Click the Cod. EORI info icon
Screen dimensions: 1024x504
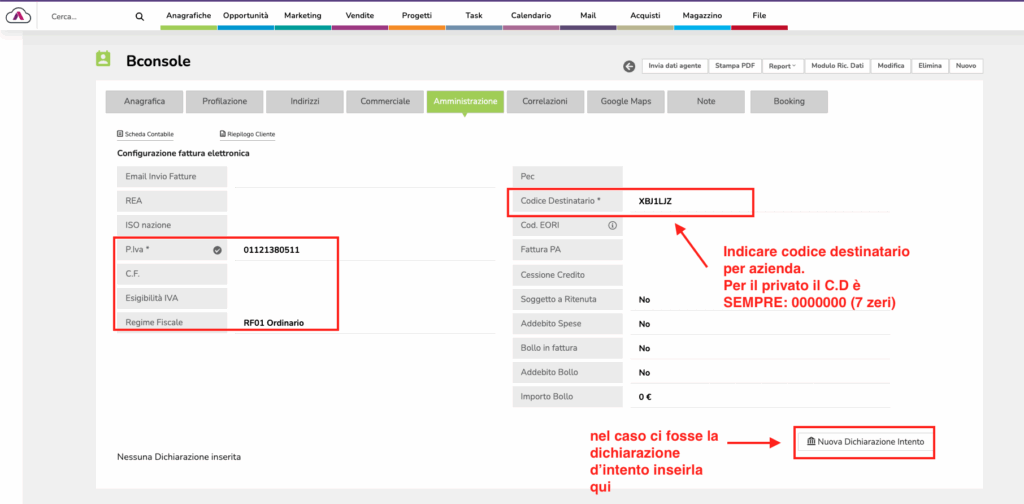[x=612, y=226]
